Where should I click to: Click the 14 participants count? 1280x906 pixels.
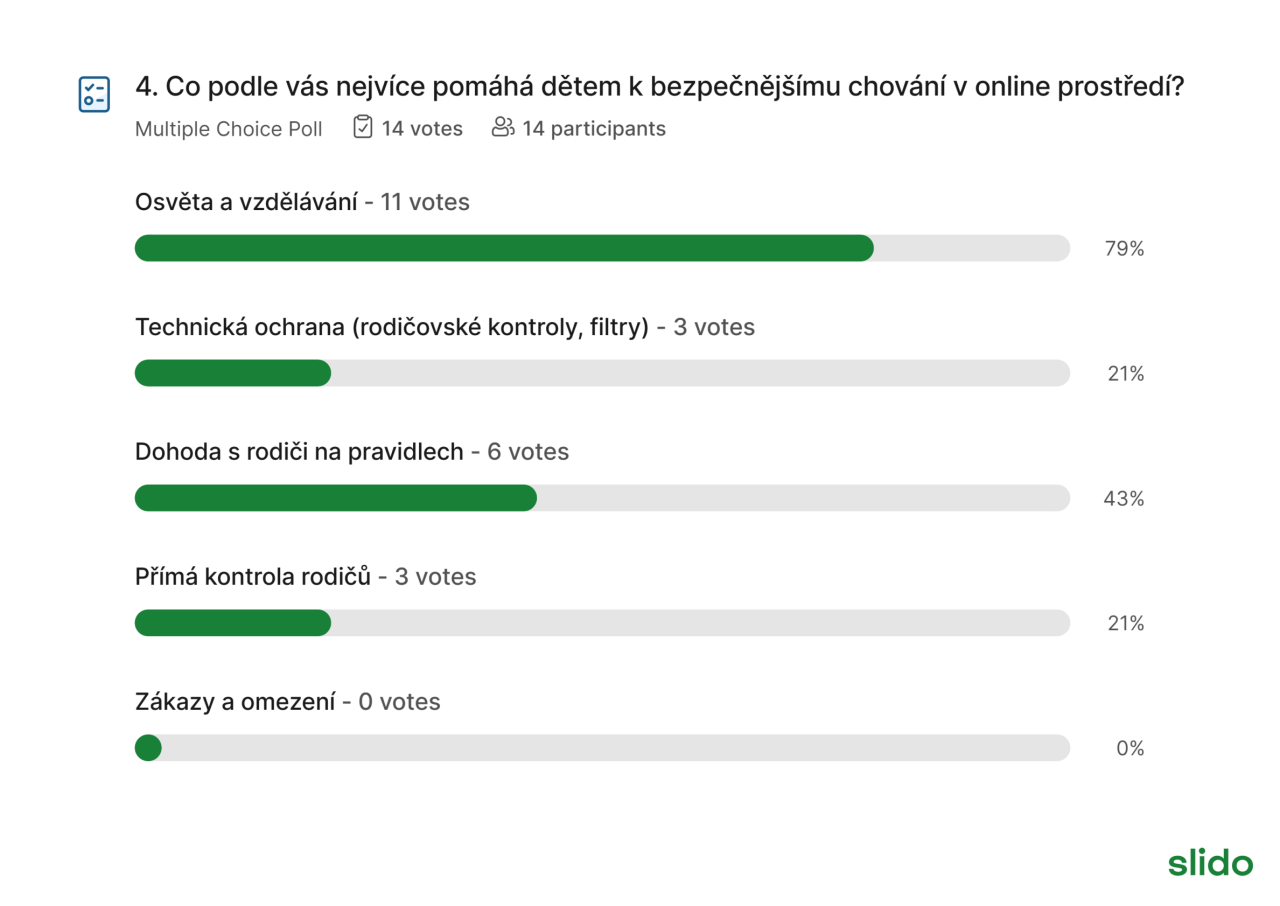click(x=594, y=129)
